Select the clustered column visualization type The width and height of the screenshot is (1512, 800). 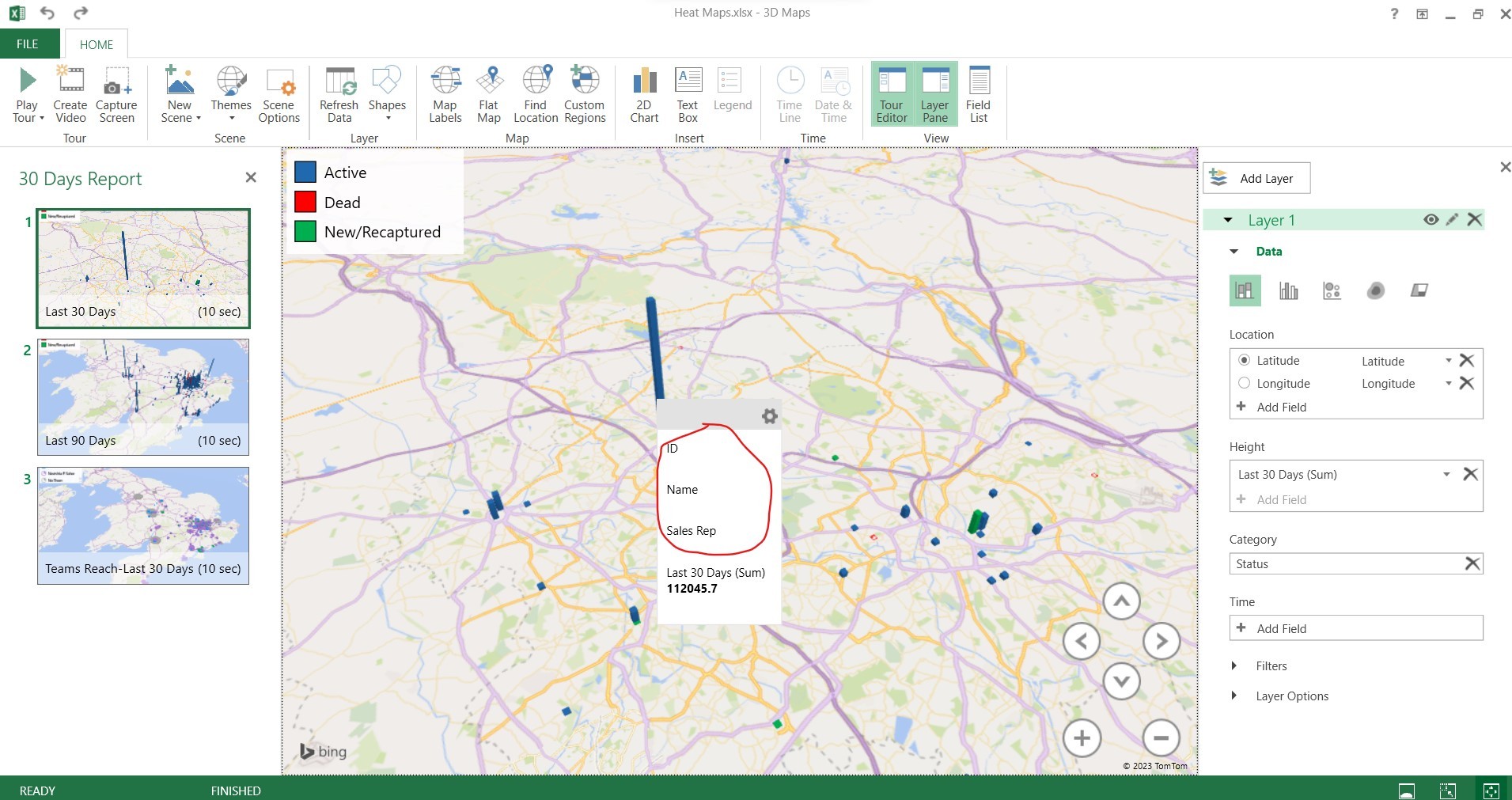point(1289,290)
